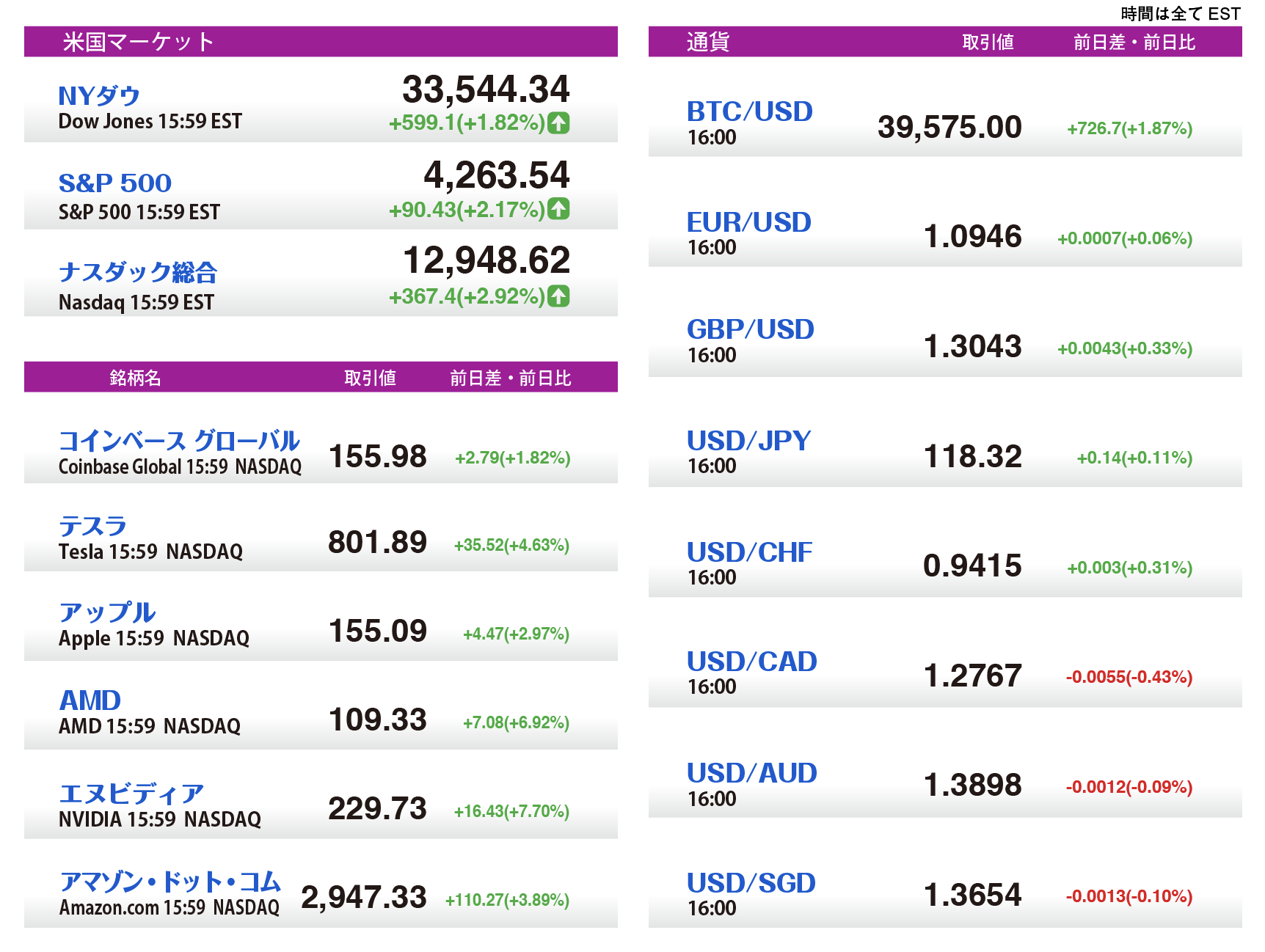
Task: Select the BTC/USD currency pair
Action: (x=749, y=111)
